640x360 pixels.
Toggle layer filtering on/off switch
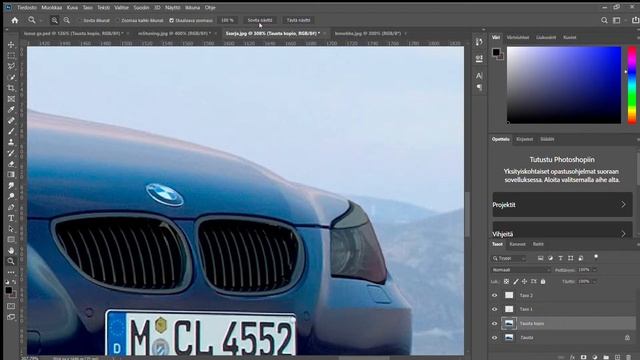click(x=596, y=257)
